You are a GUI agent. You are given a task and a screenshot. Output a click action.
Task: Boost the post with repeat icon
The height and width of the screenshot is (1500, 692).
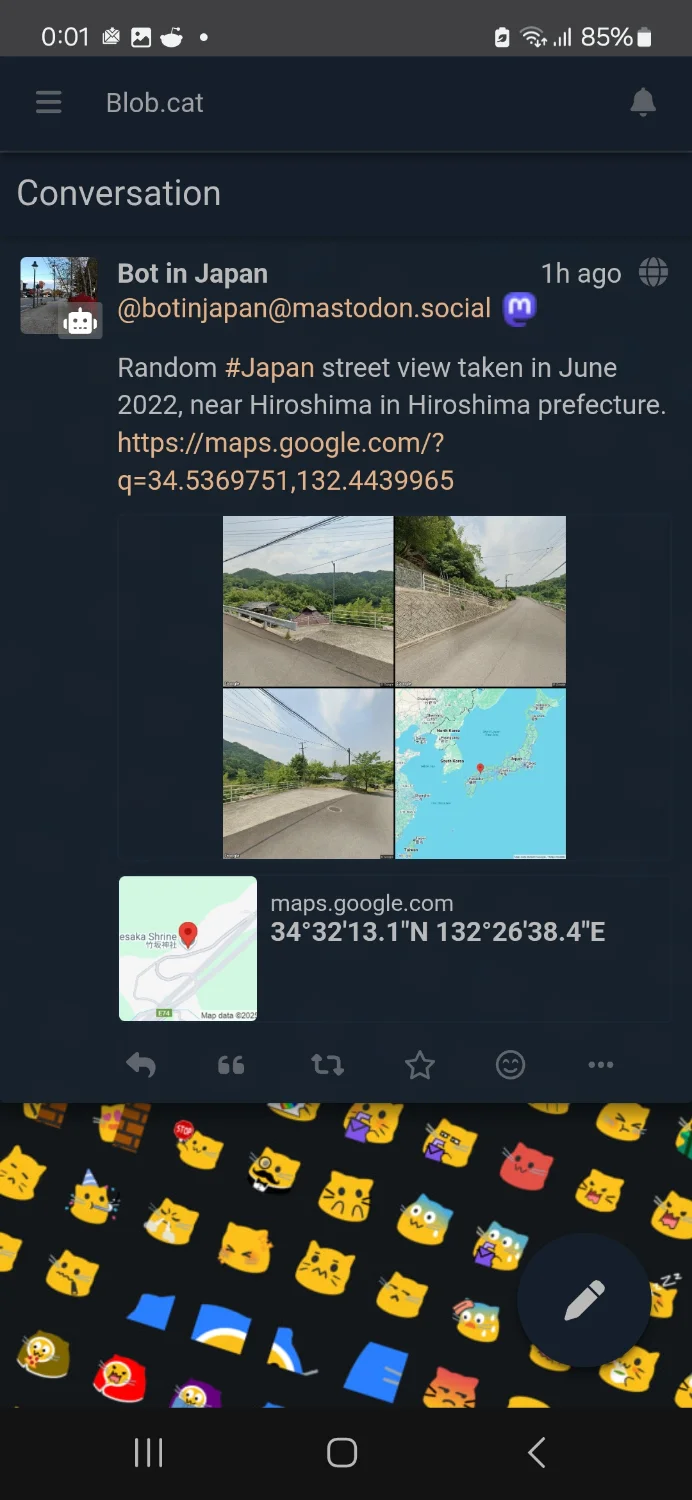[x=327, y=1065]
